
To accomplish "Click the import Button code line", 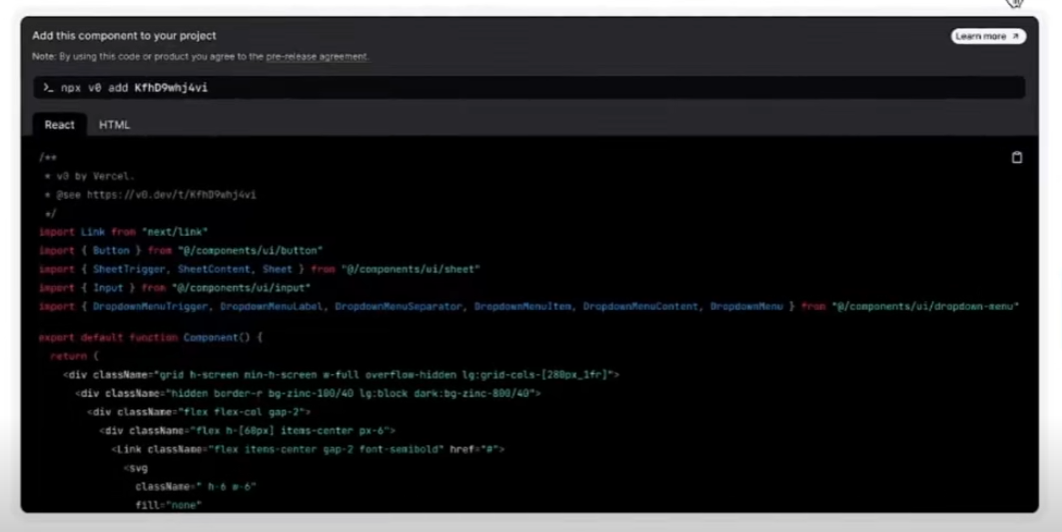I will [x=180, y=251].
